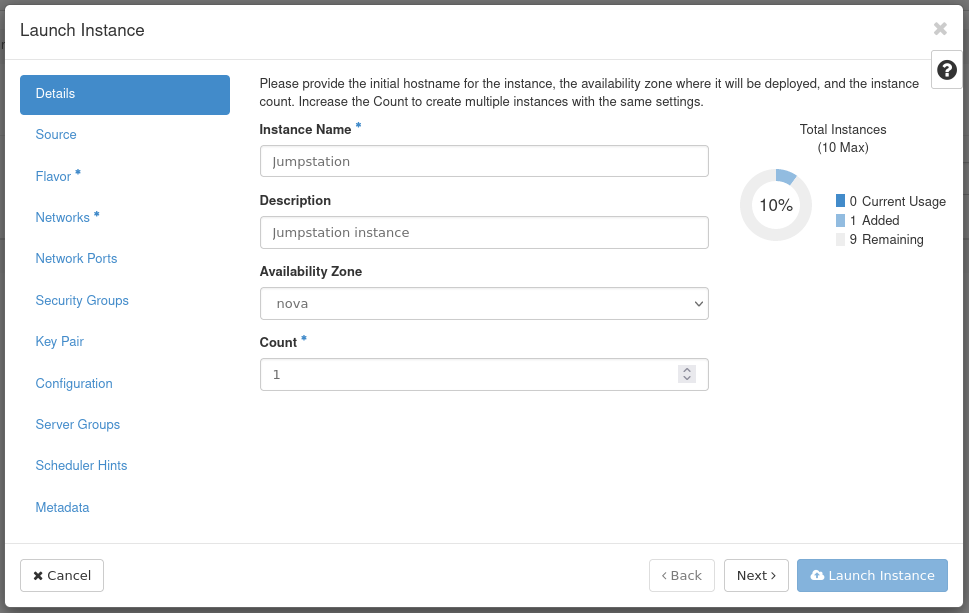Focus the Description text field
Viewport: 969px width, 613px height.
[x=484, y=232]
